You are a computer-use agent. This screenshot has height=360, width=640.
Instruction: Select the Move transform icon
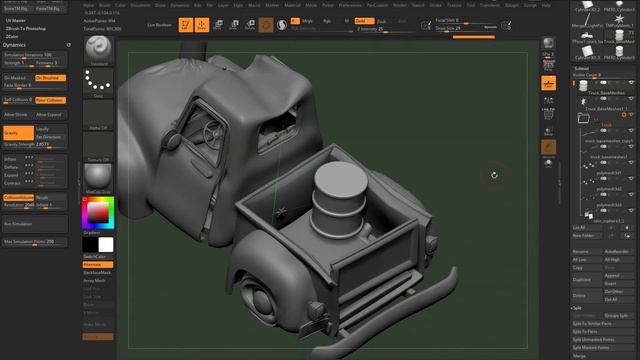click(218, 24)
